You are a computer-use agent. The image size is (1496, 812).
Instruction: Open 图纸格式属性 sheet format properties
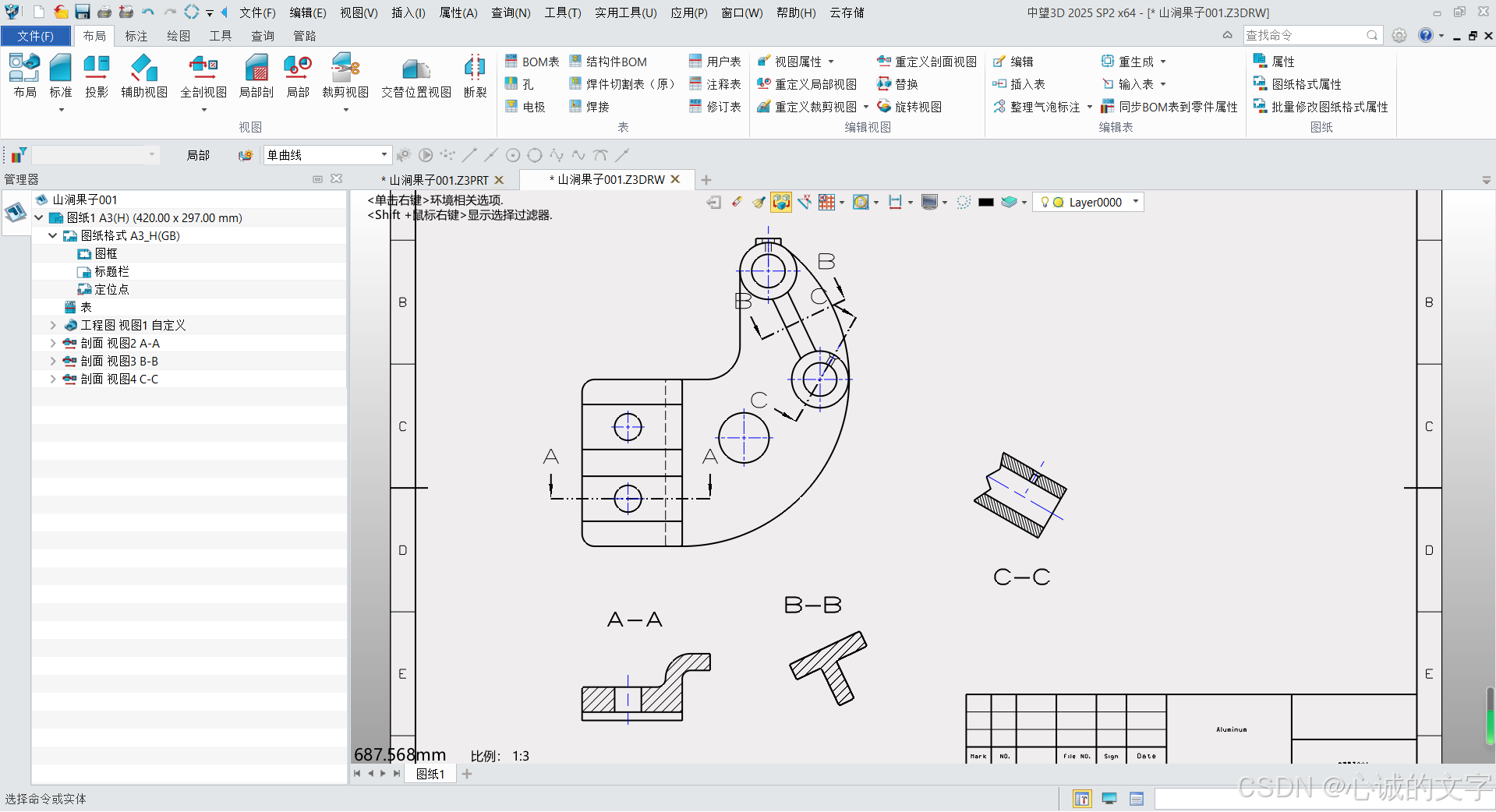(1297, 84)
